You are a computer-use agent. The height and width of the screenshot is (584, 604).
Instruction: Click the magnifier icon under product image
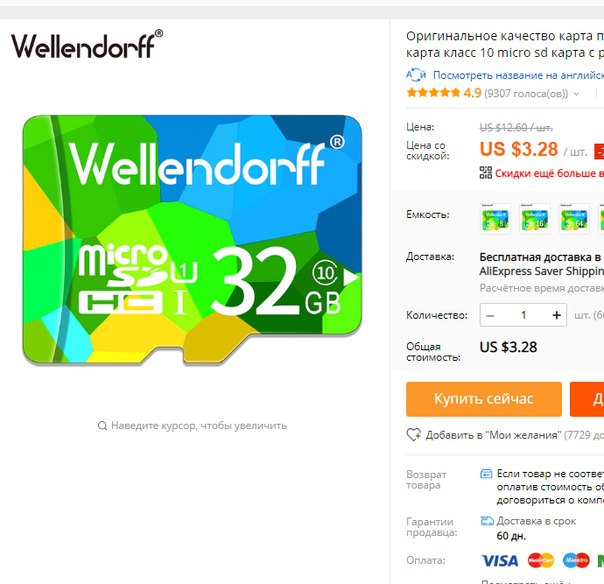tap(102, 426)
